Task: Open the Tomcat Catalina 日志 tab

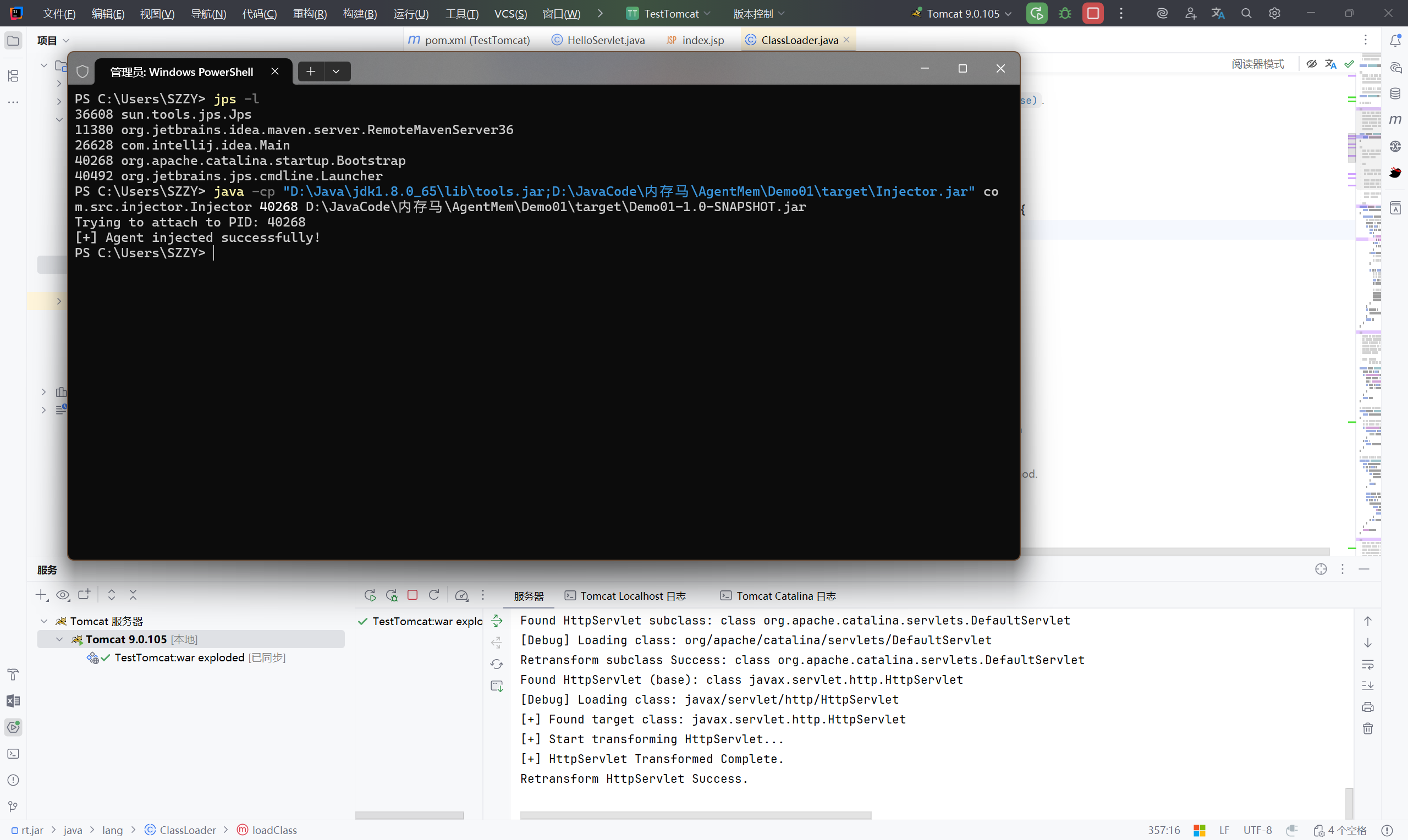Action: 785,596
